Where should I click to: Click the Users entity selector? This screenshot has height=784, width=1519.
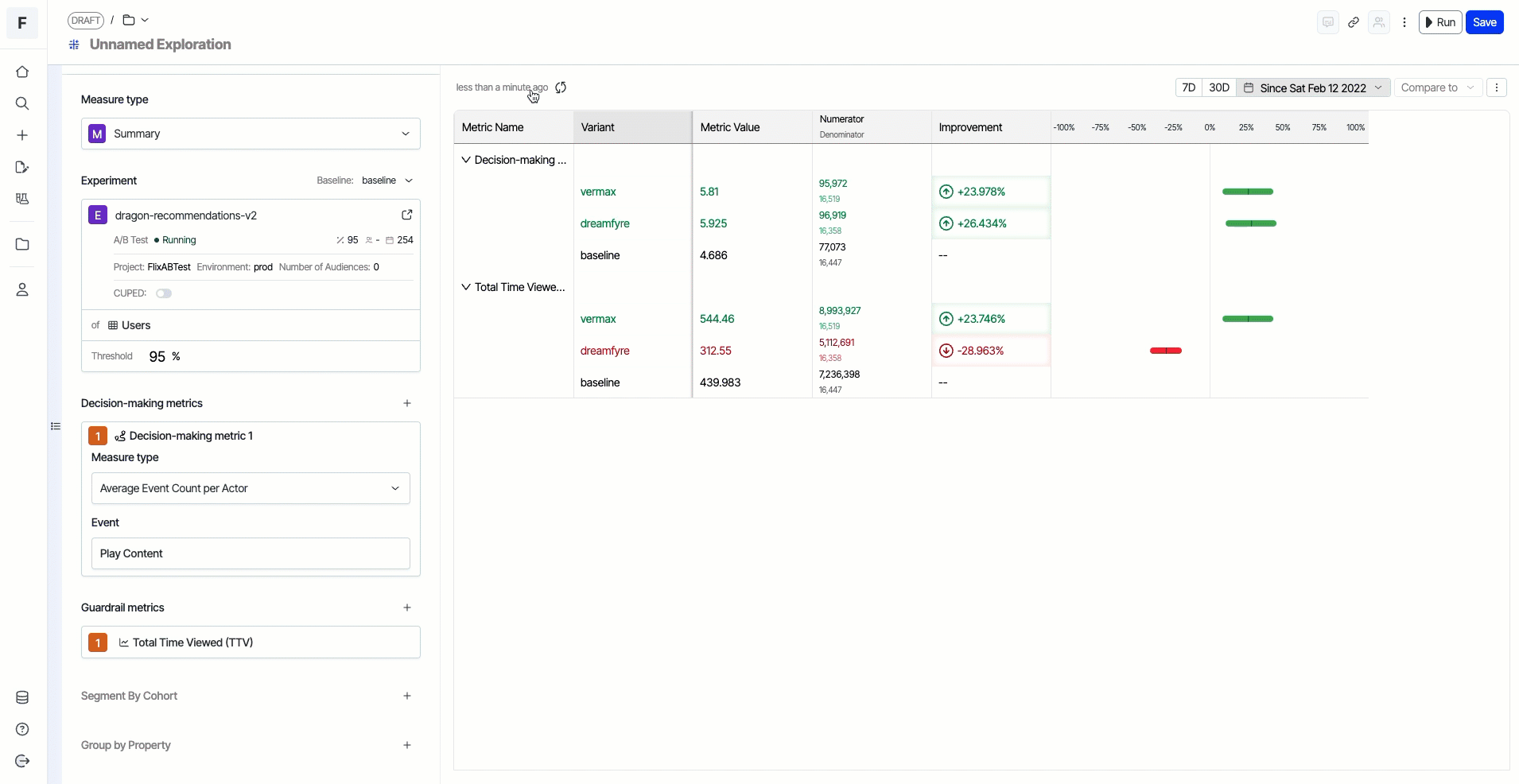point(251,325)
